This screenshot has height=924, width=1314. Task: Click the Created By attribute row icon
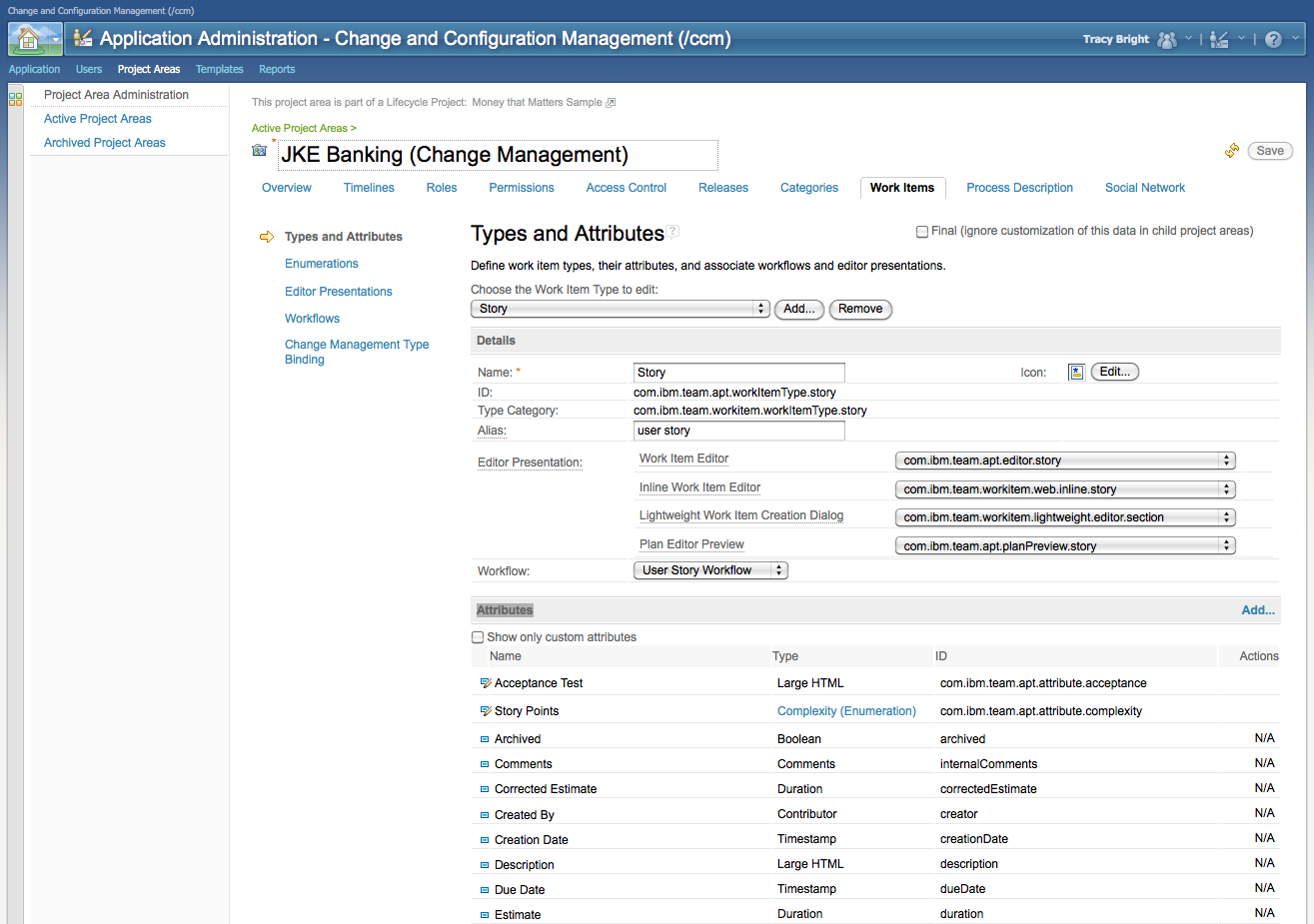pyautogui.click(x=485, y=815)
